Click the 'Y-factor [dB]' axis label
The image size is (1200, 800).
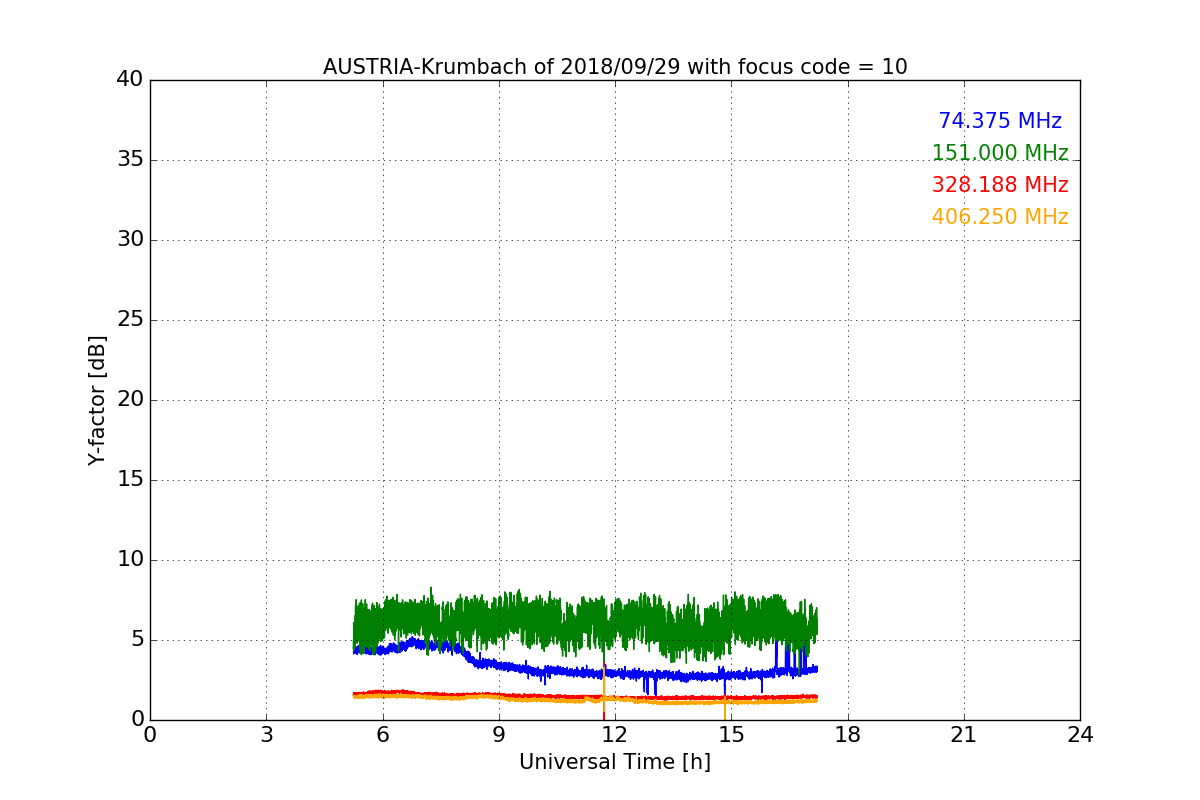click(x=97, y=400)
